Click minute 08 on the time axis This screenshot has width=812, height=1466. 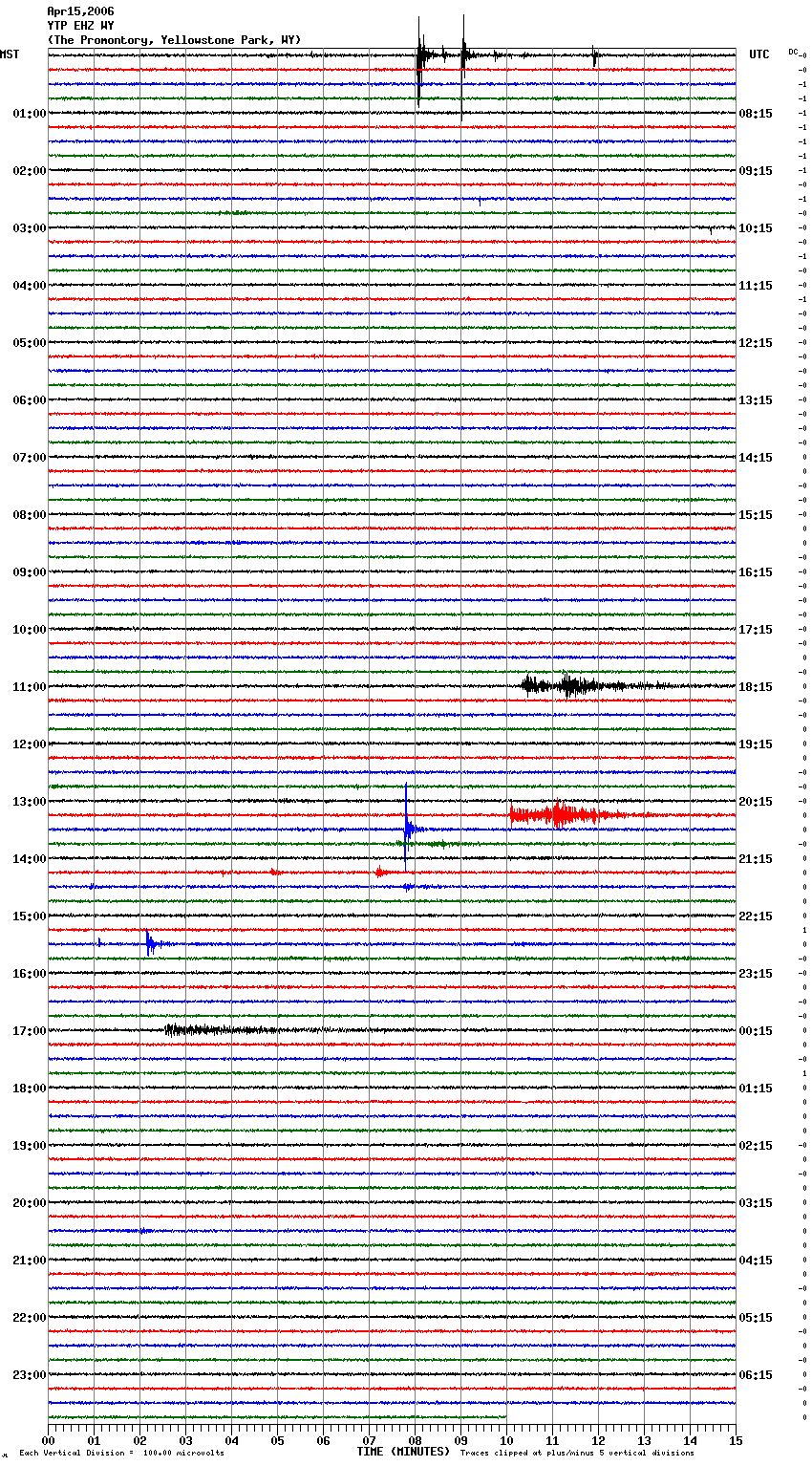pos(415,1440)
